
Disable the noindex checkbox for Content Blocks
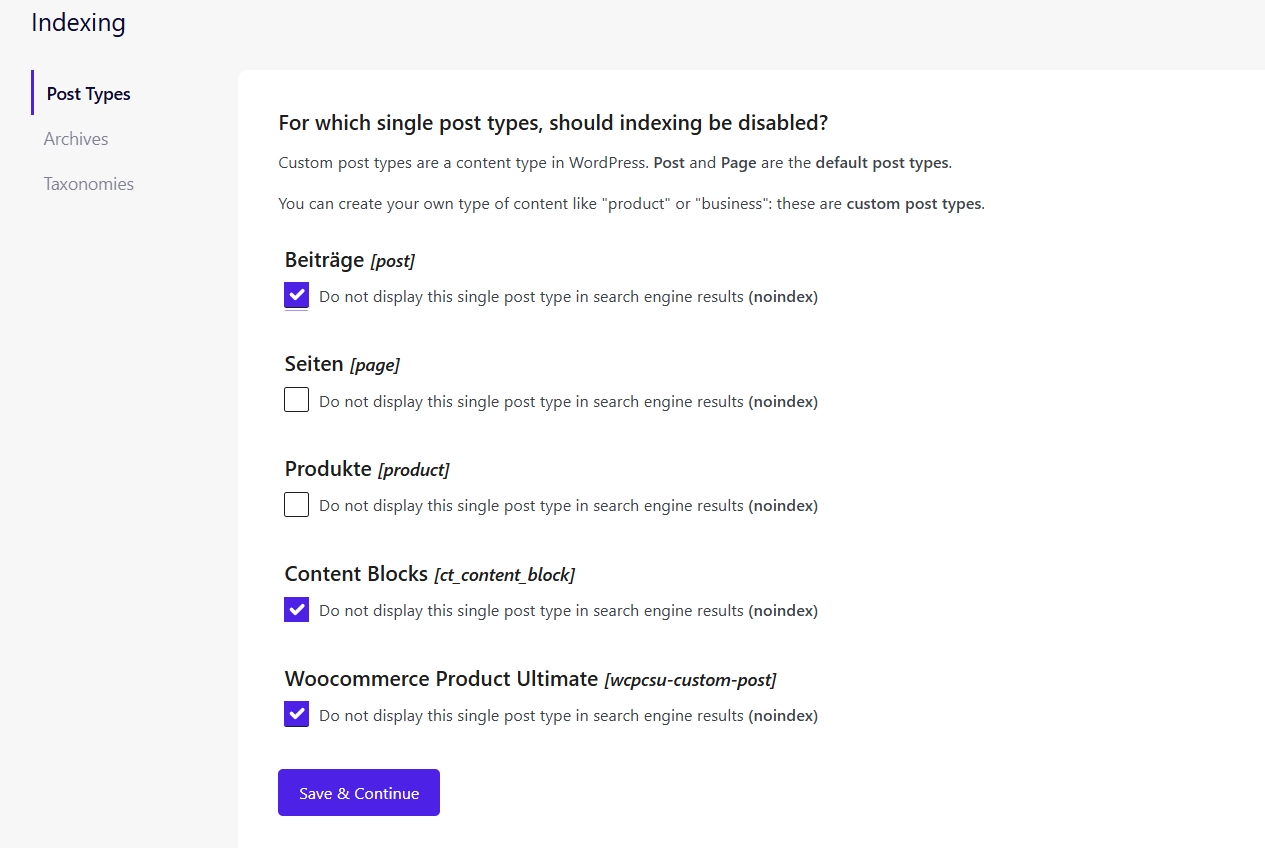coord(296,609)
